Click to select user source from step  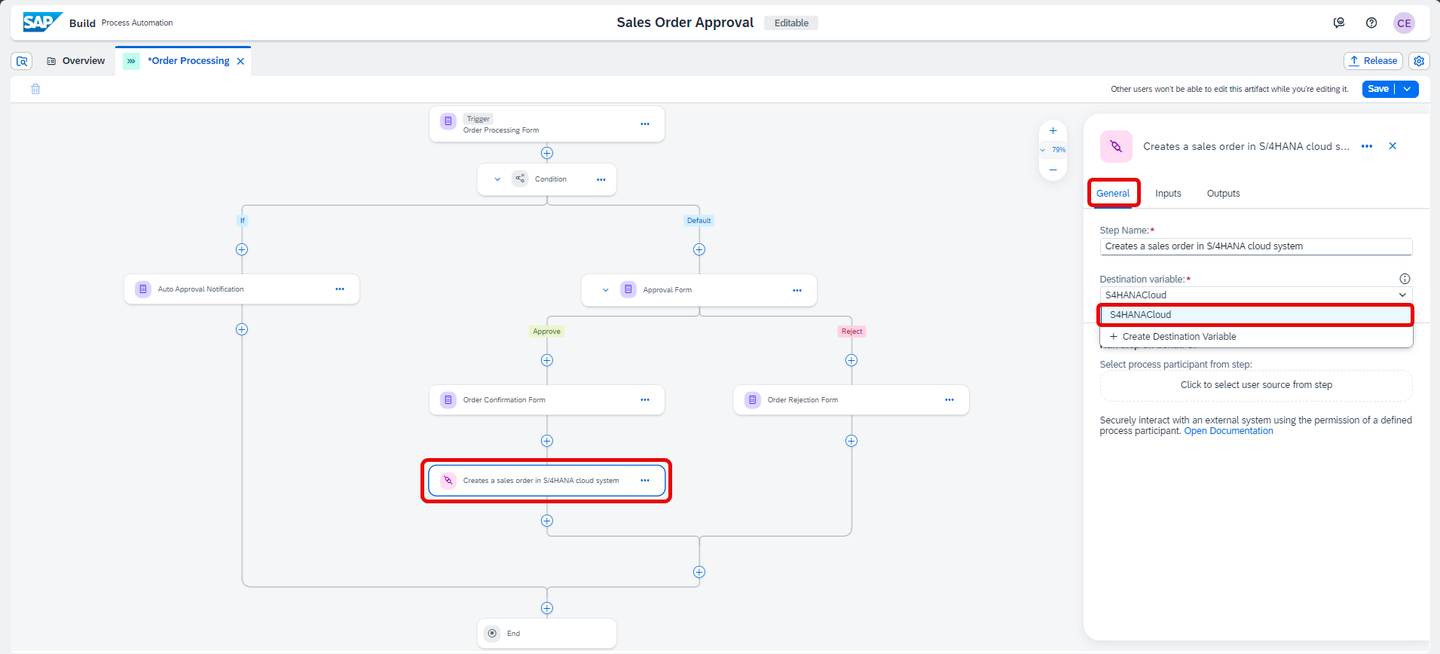(1256, 385)
